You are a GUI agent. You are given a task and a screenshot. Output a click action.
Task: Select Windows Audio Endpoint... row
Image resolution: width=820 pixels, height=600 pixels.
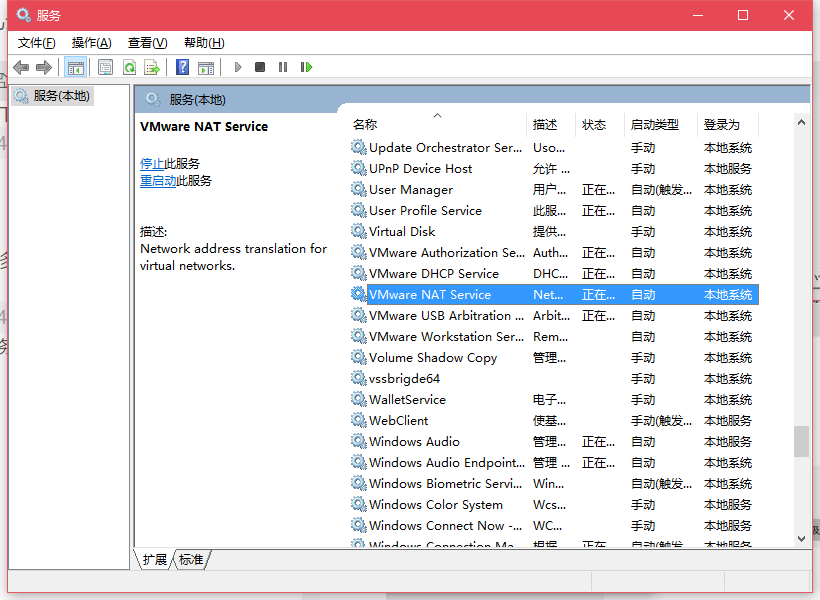(554, 462)
